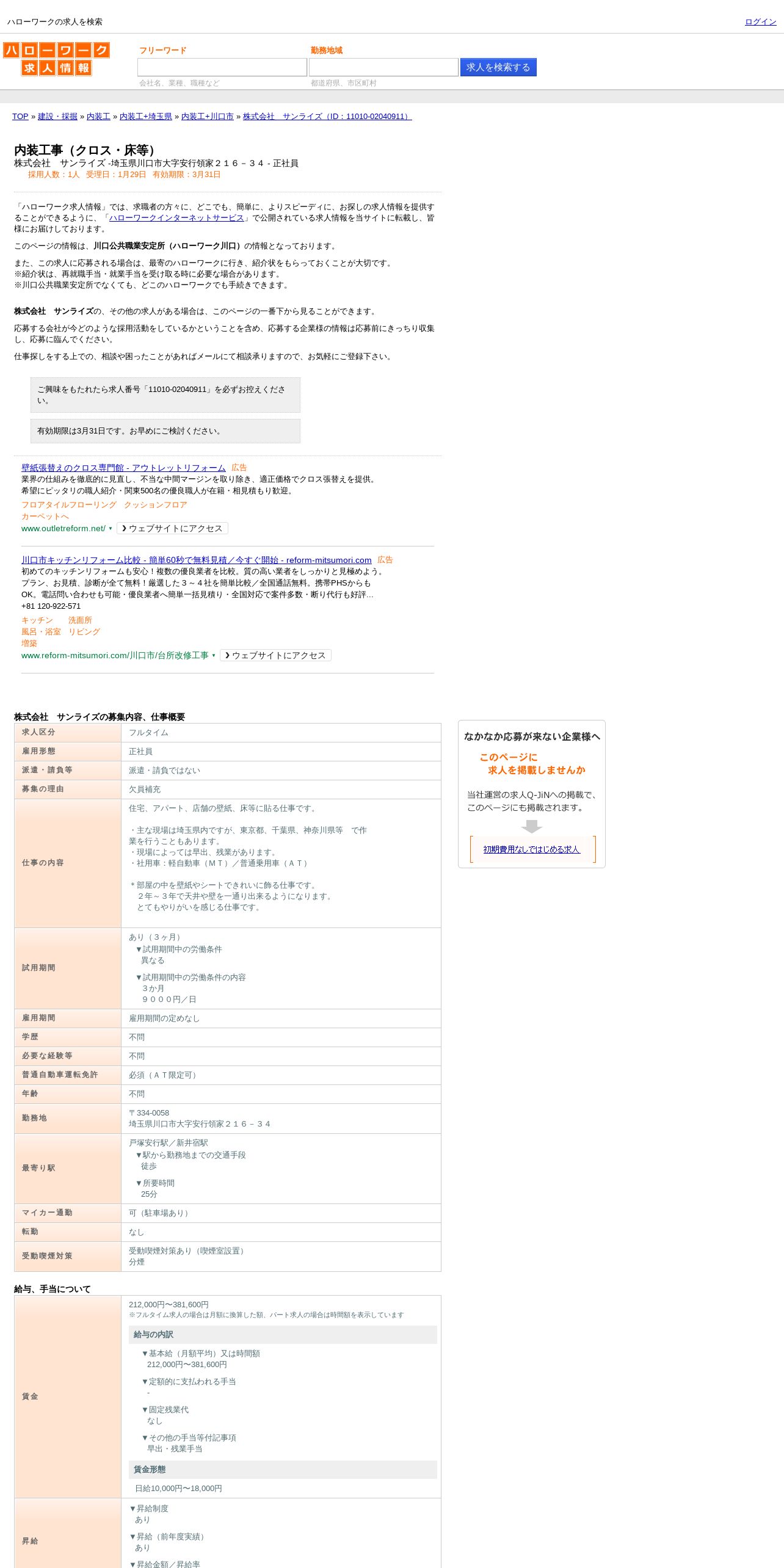Open the ログイン link
Image resolution: width=784 pixels, height=1568 pixels.
(x=760, y=22)
